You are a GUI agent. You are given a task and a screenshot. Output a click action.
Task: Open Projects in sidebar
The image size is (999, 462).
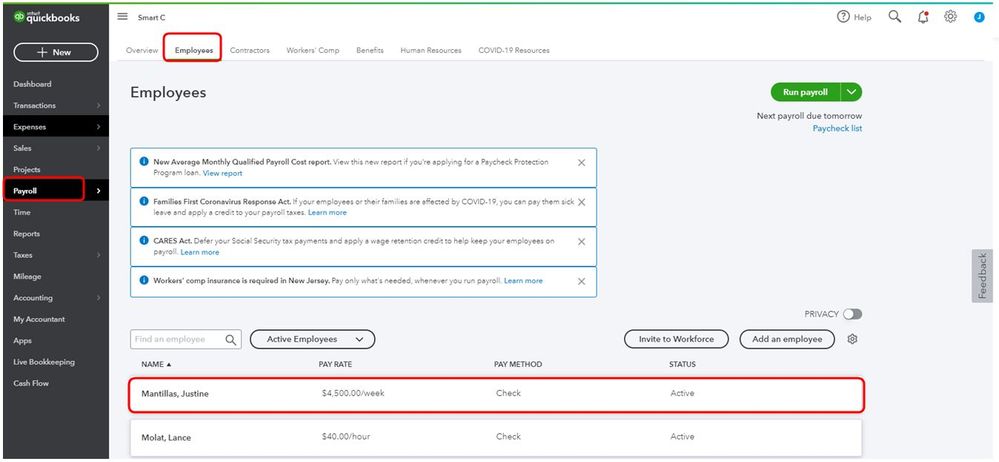27,170
